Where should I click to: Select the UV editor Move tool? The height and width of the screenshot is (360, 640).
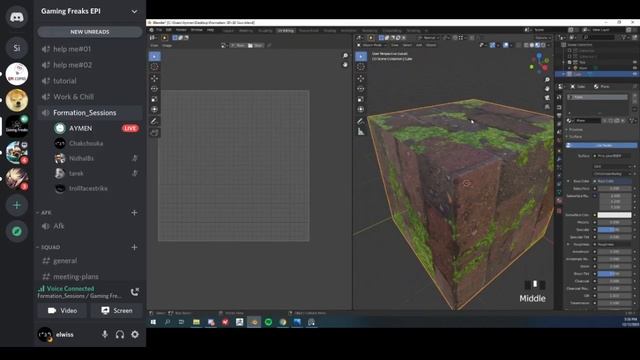[154, 78]
